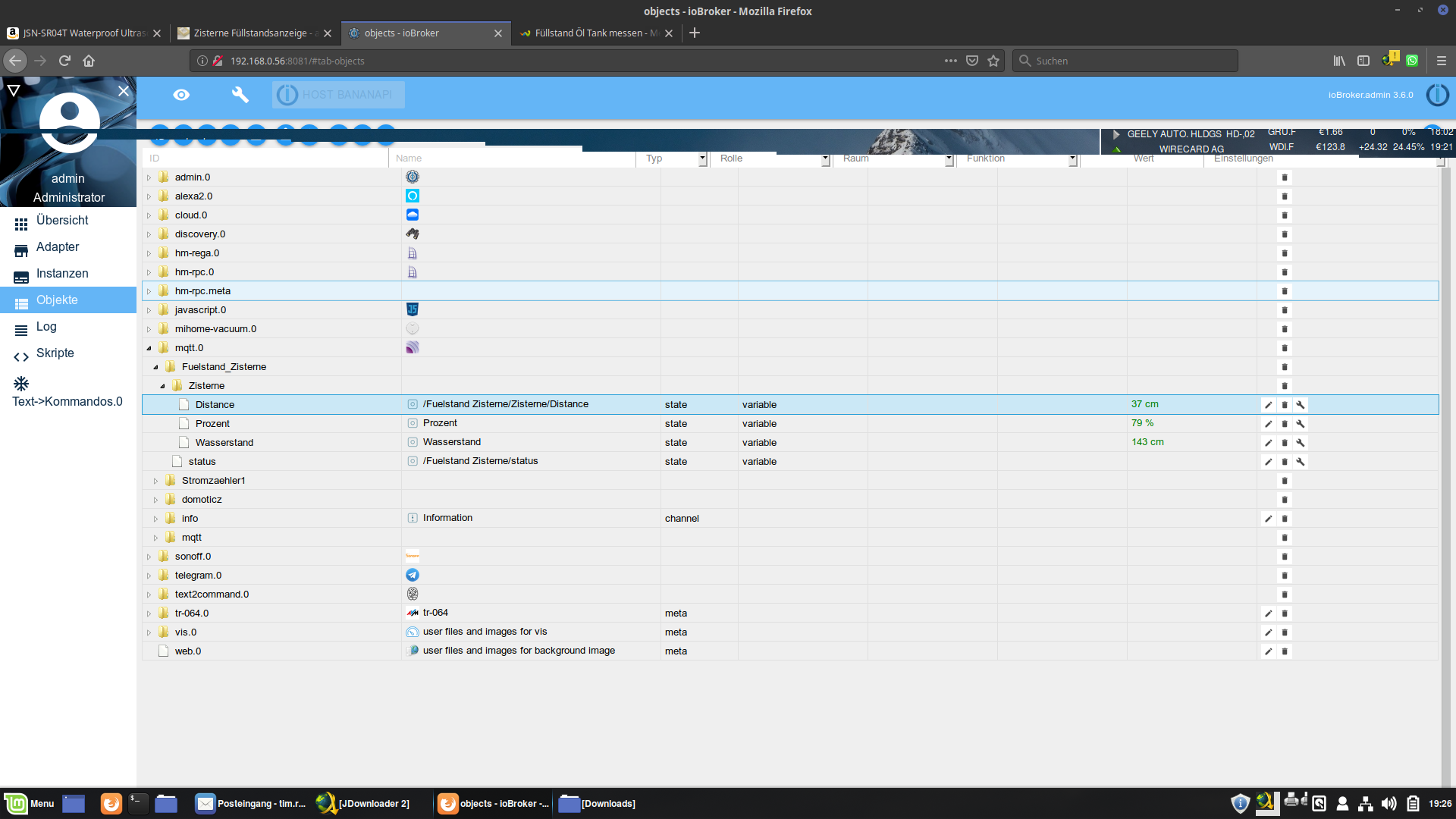Click the MQTT adapter icon
Screen dimensions: 1456x819
coord(412,347)
